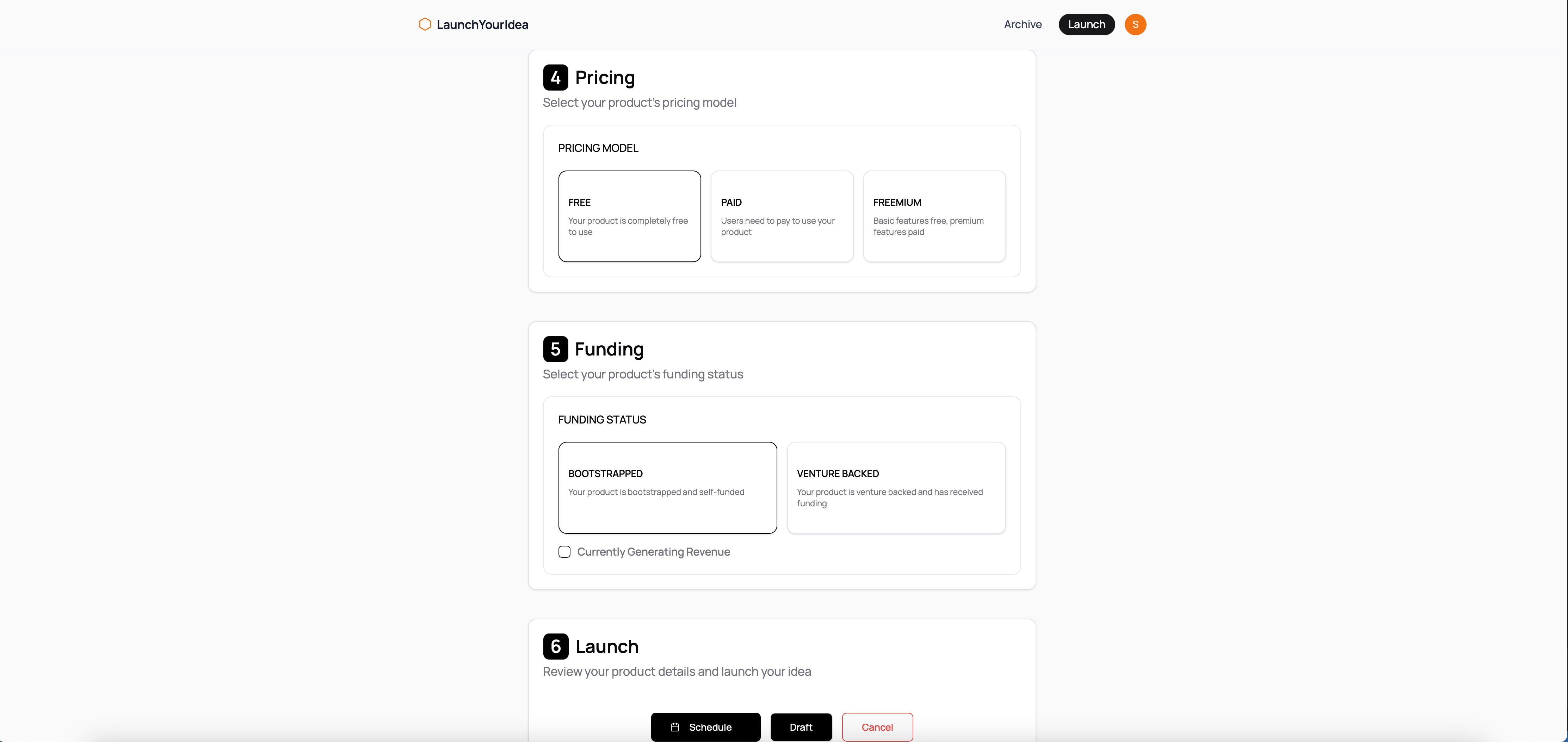1568x742 pixels.
Task: Choose the FREEMIUM pricing model card
Action: 934,216
